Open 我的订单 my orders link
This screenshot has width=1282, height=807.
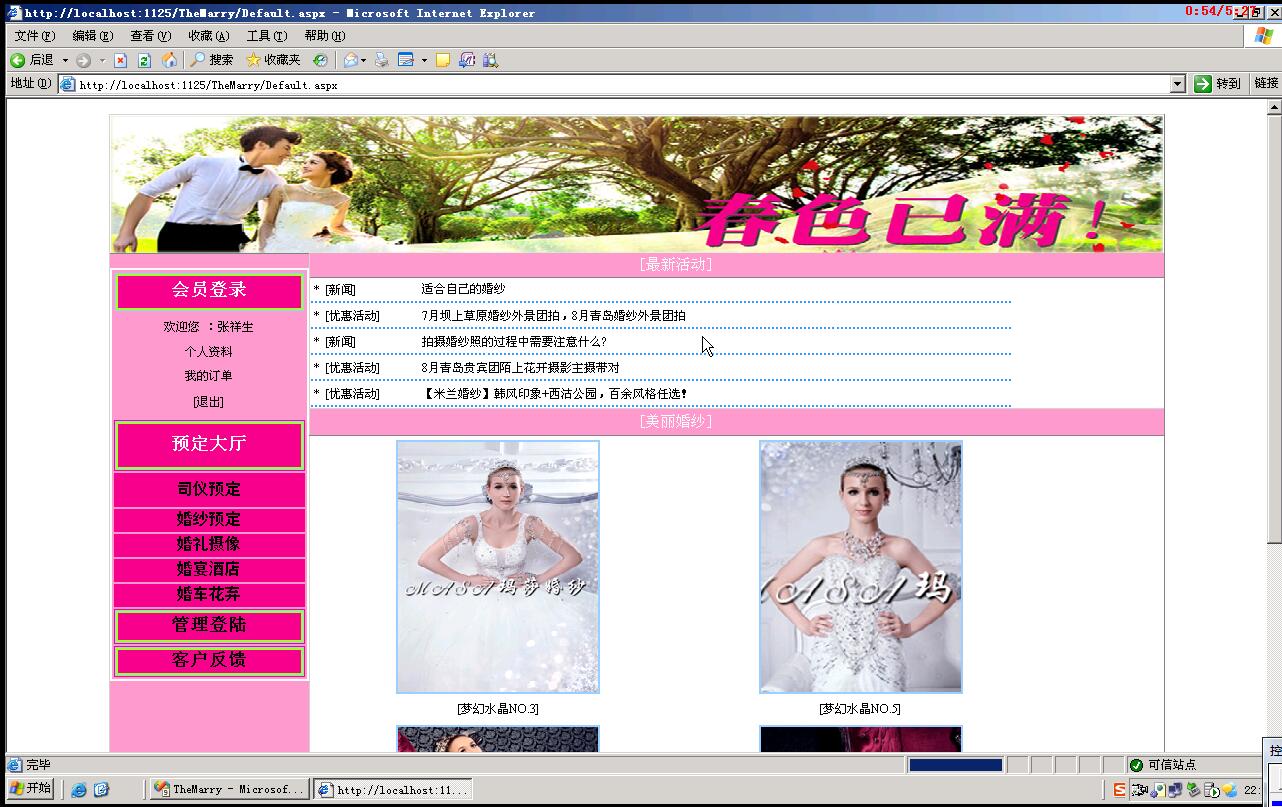pos(208,376)
